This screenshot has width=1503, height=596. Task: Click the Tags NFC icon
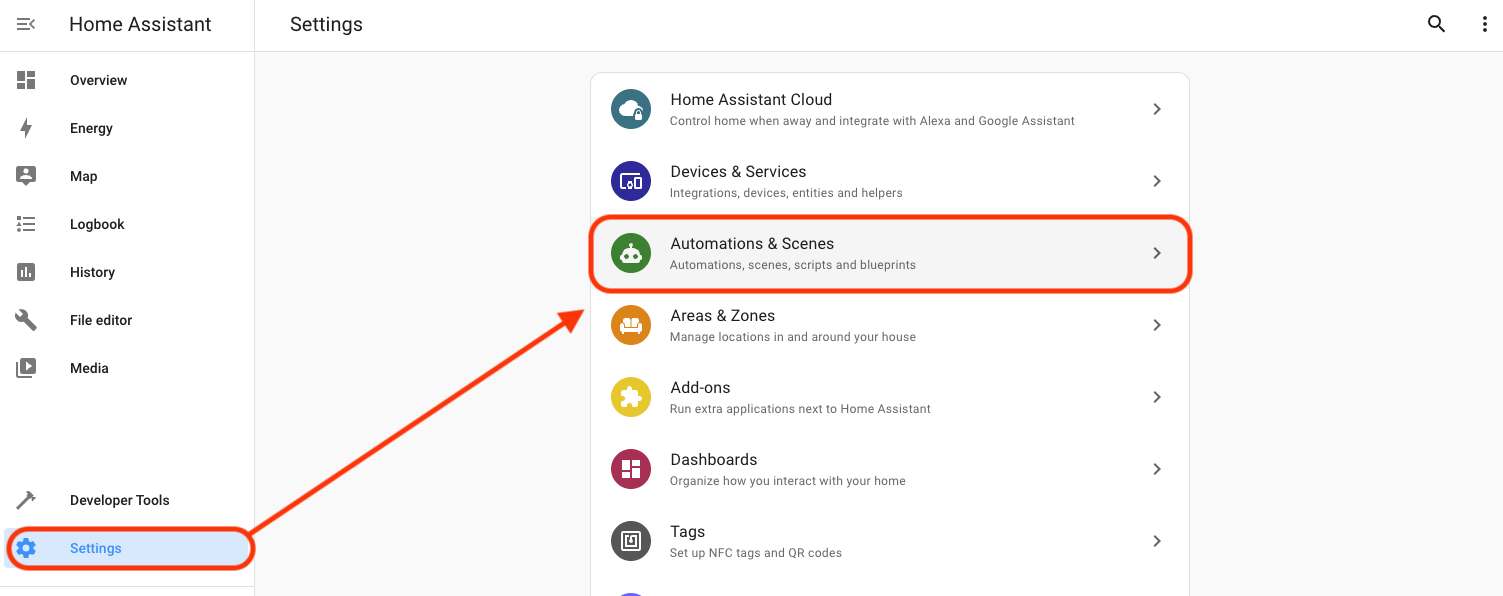click(x=630, y=541)
